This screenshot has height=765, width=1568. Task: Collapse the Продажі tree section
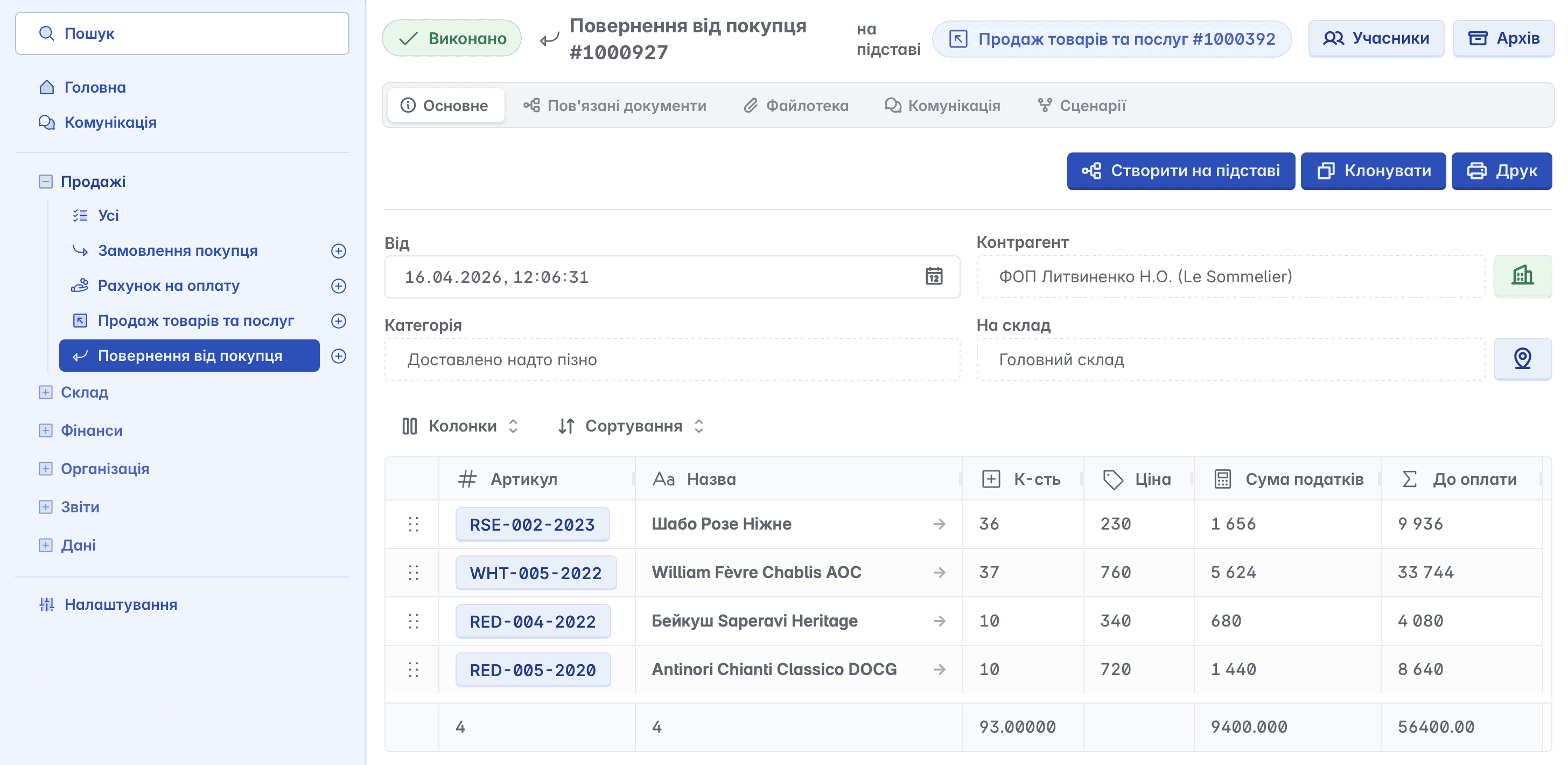coord(46,182)
